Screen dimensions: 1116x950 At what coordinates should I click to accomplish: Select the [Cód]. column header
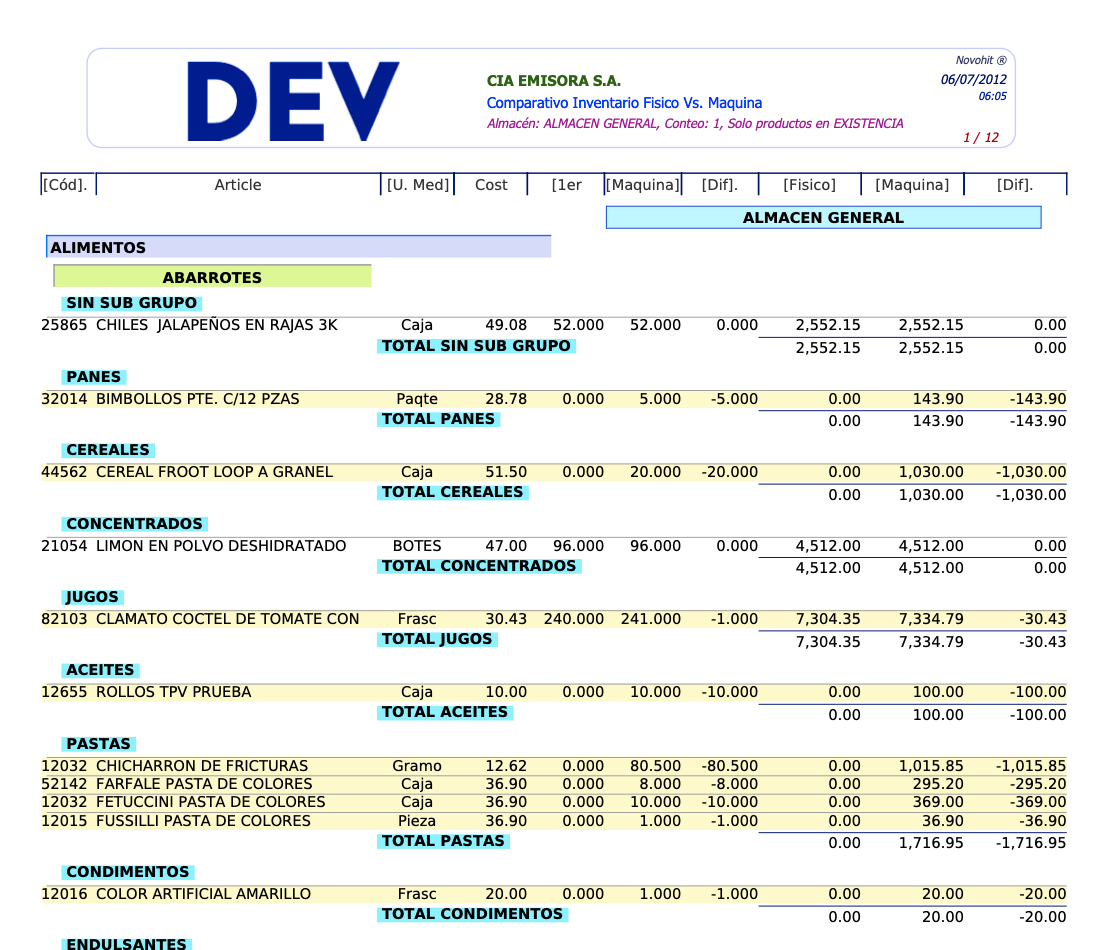(x=65, y=185)
